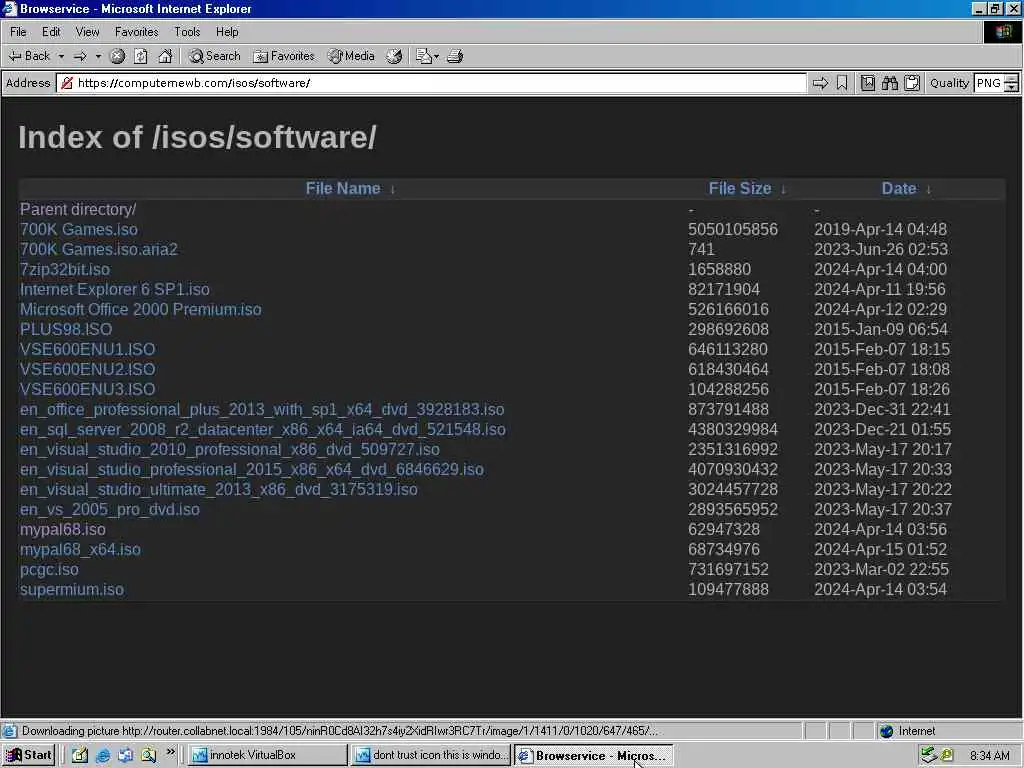1024x768 pixels.
Task: Launch Internet Explorer from Quick Launch
Action: [x=103, y=756]
